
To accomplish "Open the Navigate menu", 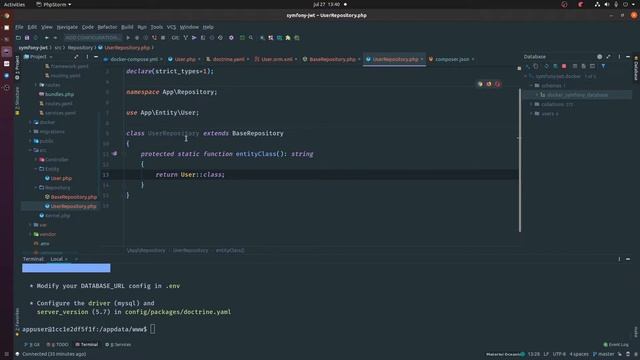I will click(67, 27).
